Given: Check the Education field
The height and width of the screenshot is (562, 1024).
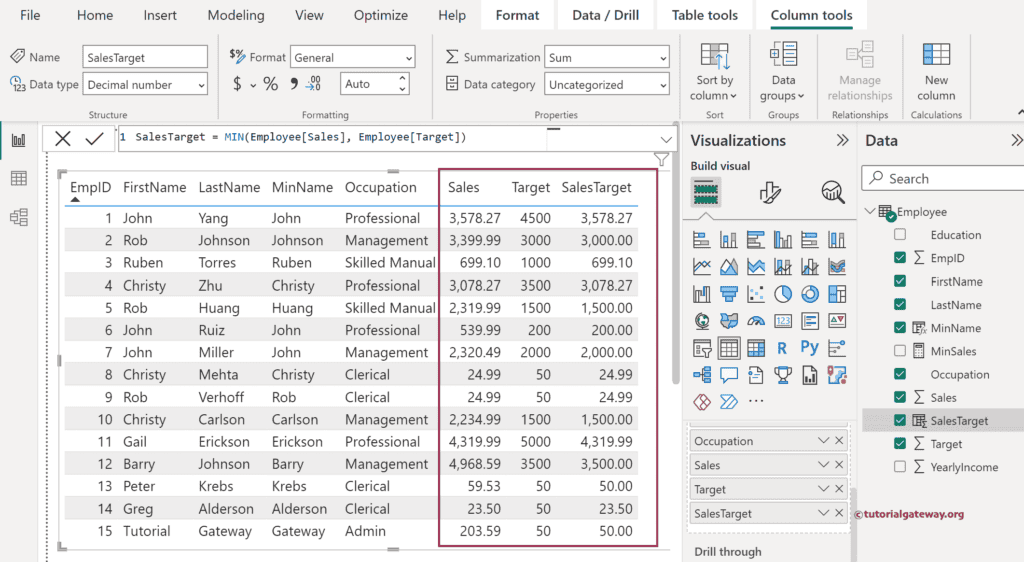Looking at the screenshot, I should point(900,234).
